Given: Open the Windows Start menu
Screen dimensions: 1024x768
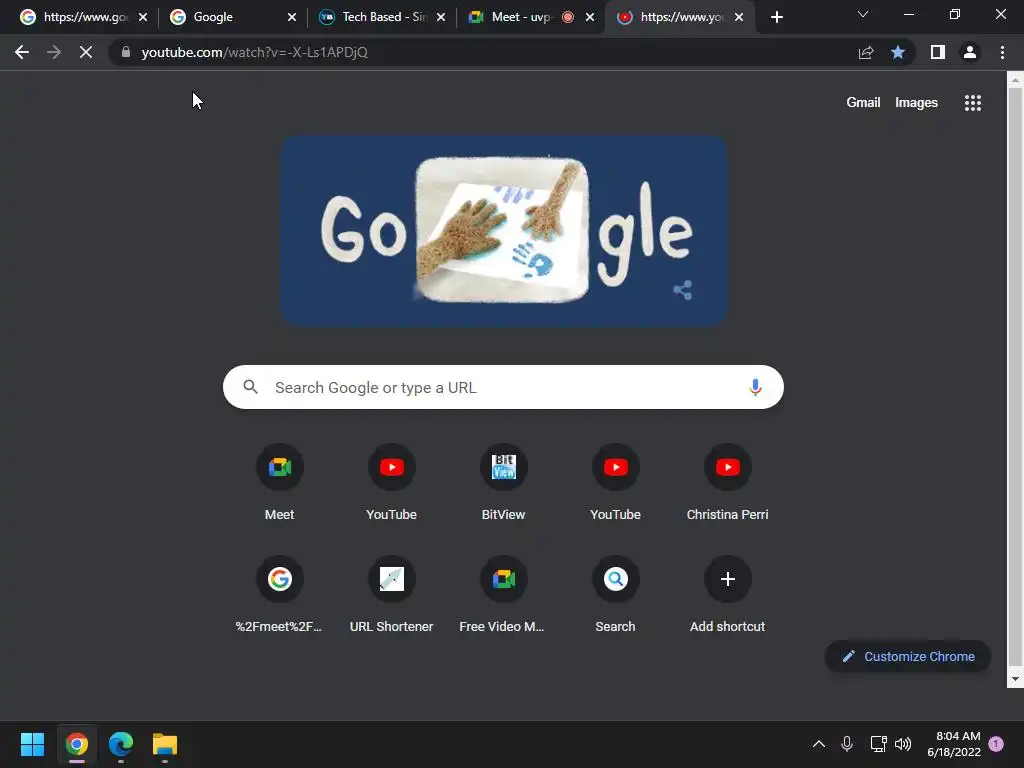Looking at the screenshot, I should (32, 744).
